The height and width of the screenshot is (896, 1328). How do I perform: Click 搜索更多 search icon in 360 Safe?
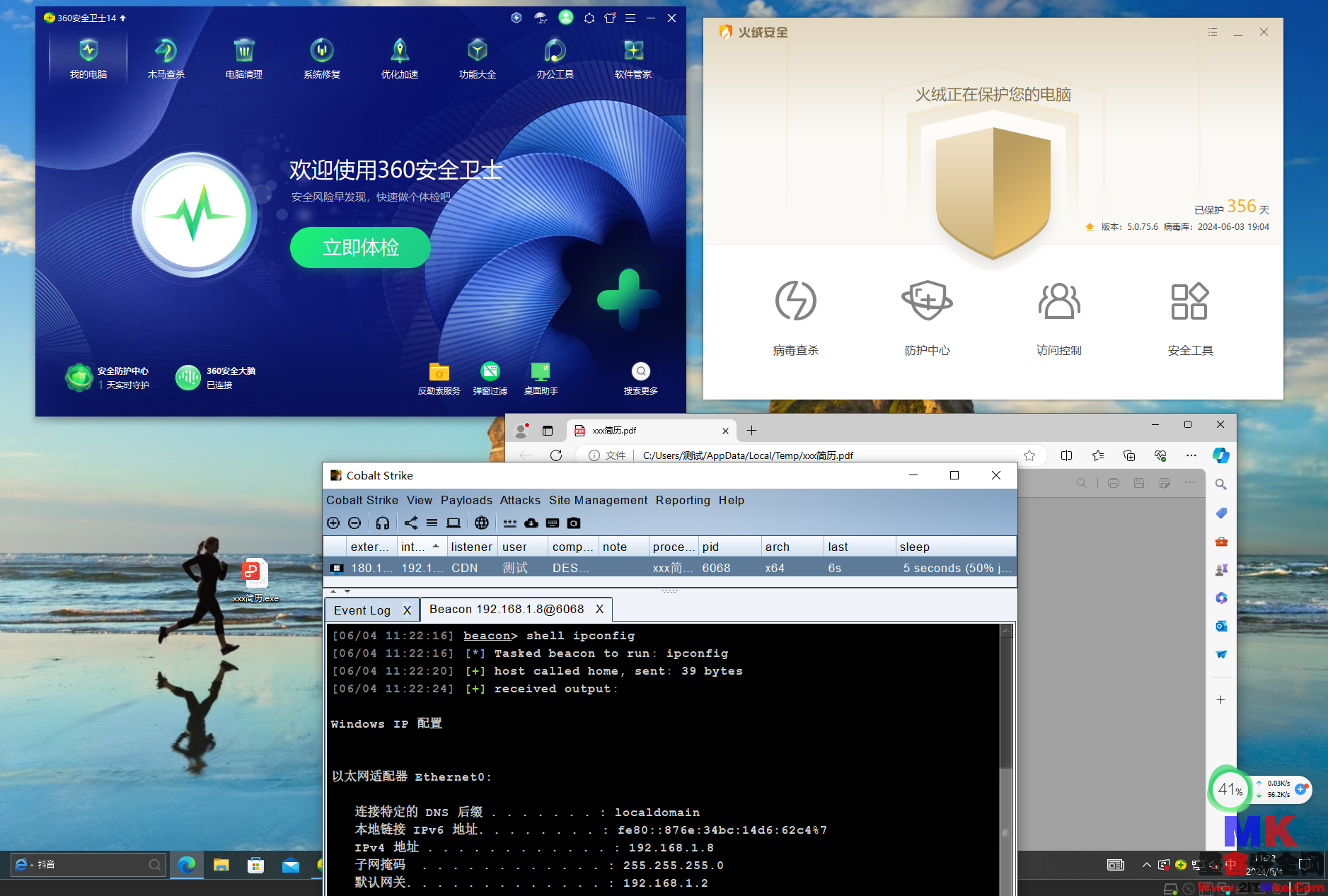641,372
